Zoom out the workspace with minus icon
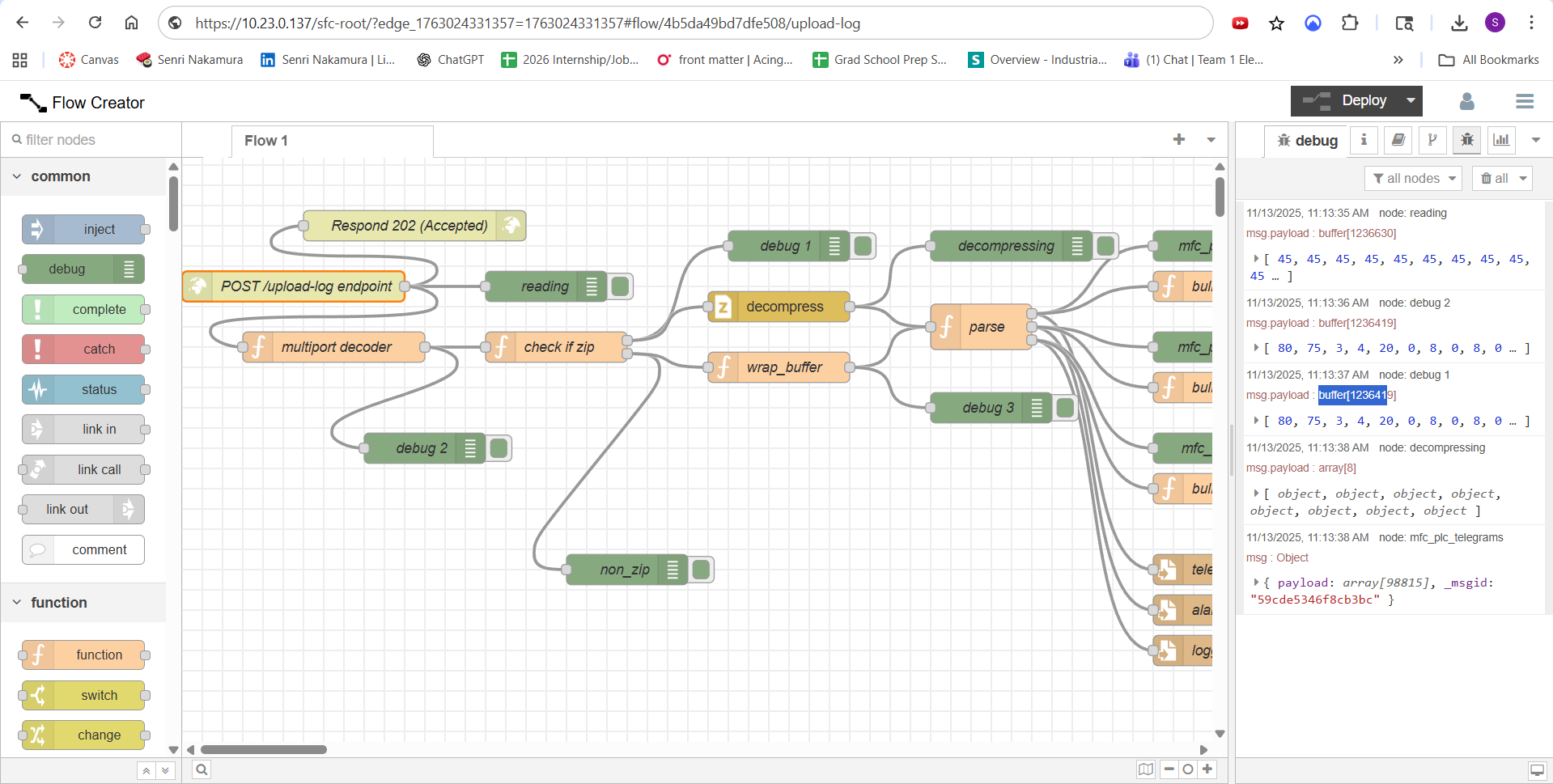Viewport: 1553px width, 784px height. click(x=1168, y=769)
